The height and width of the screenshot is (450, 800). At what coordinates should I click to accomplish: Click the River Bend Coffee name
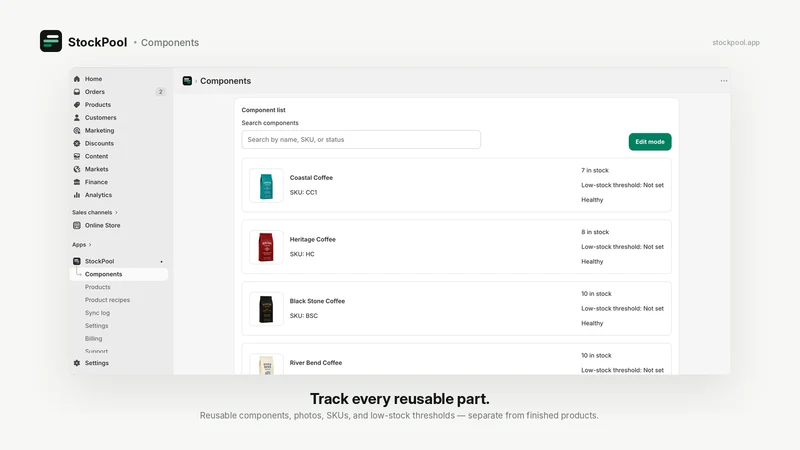[316, 363]
